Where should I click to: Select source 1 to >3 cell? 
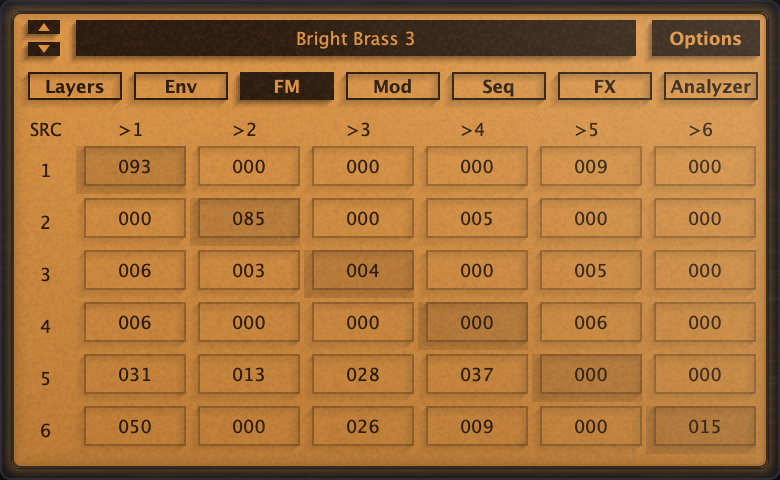(363, 166)
